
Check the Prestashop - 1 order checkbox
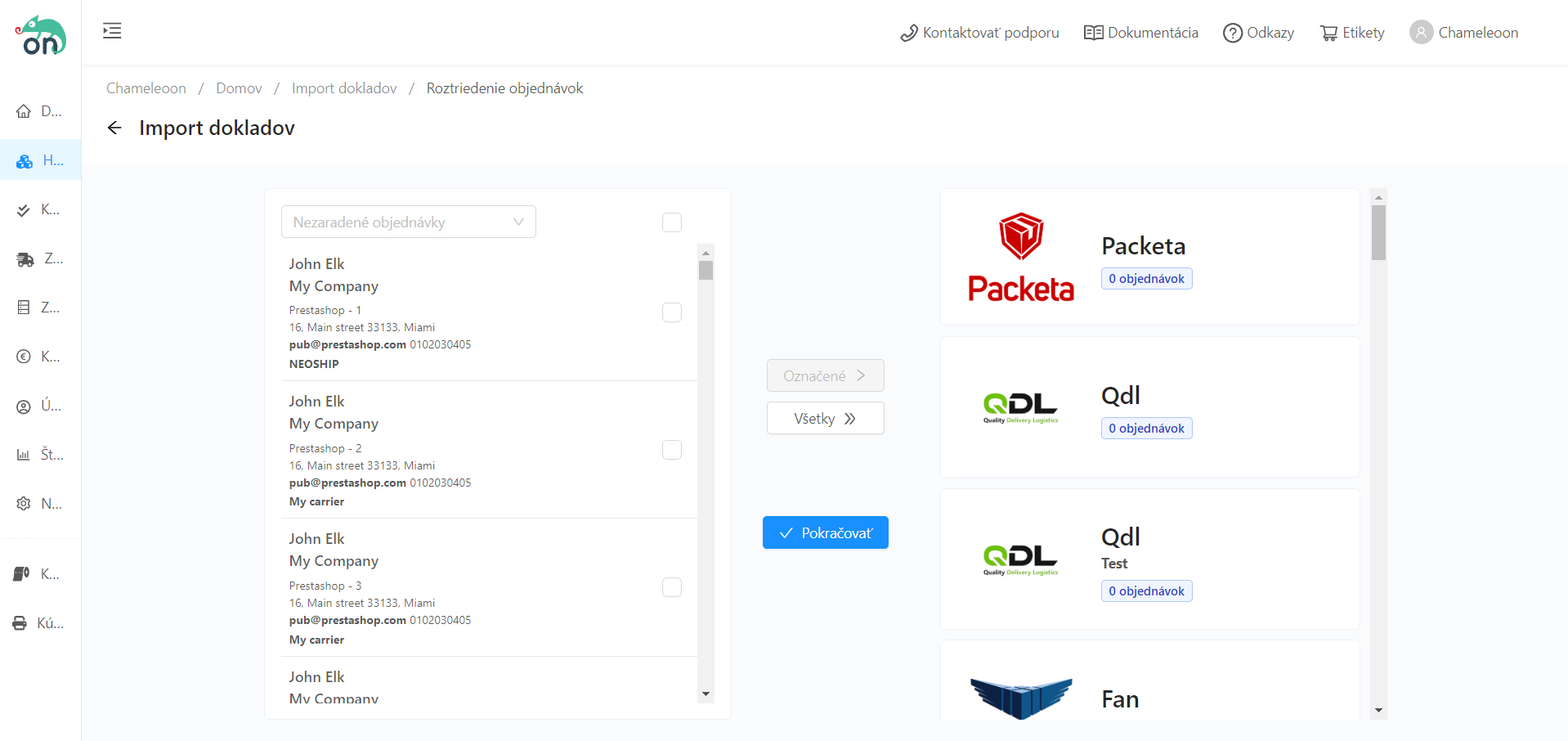(x=672, y=312)
